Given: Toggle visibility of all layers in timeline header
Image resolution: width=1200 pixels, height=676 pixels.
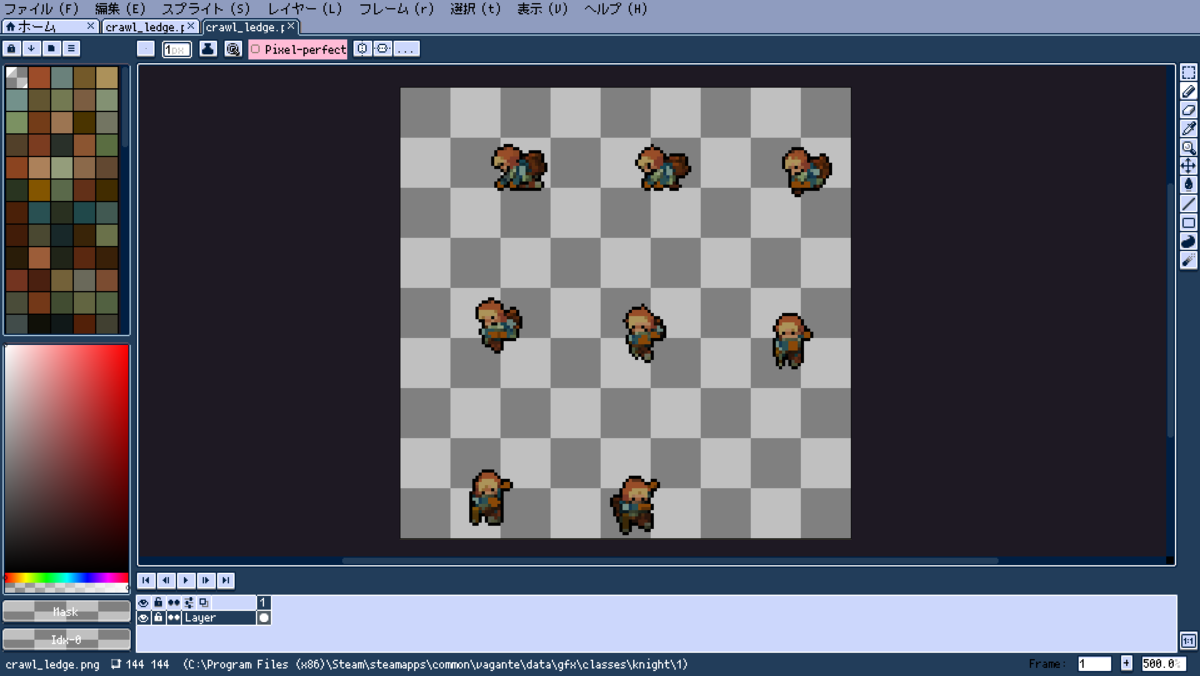Looking at the screenshot, I should 143,603.
